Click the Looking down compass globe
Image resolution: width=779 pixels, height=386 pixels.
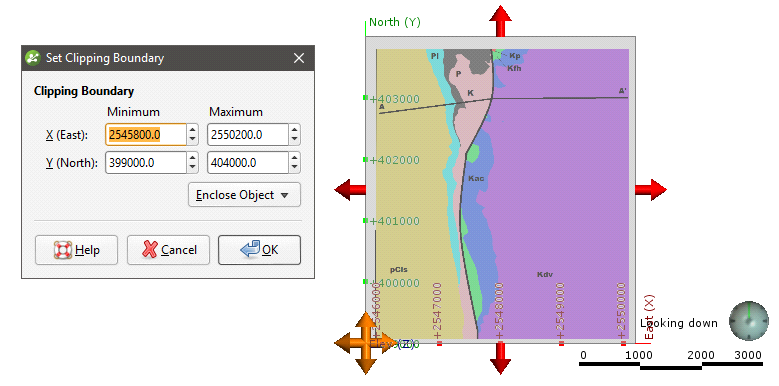pyautogui.click(x=749, y=321)
